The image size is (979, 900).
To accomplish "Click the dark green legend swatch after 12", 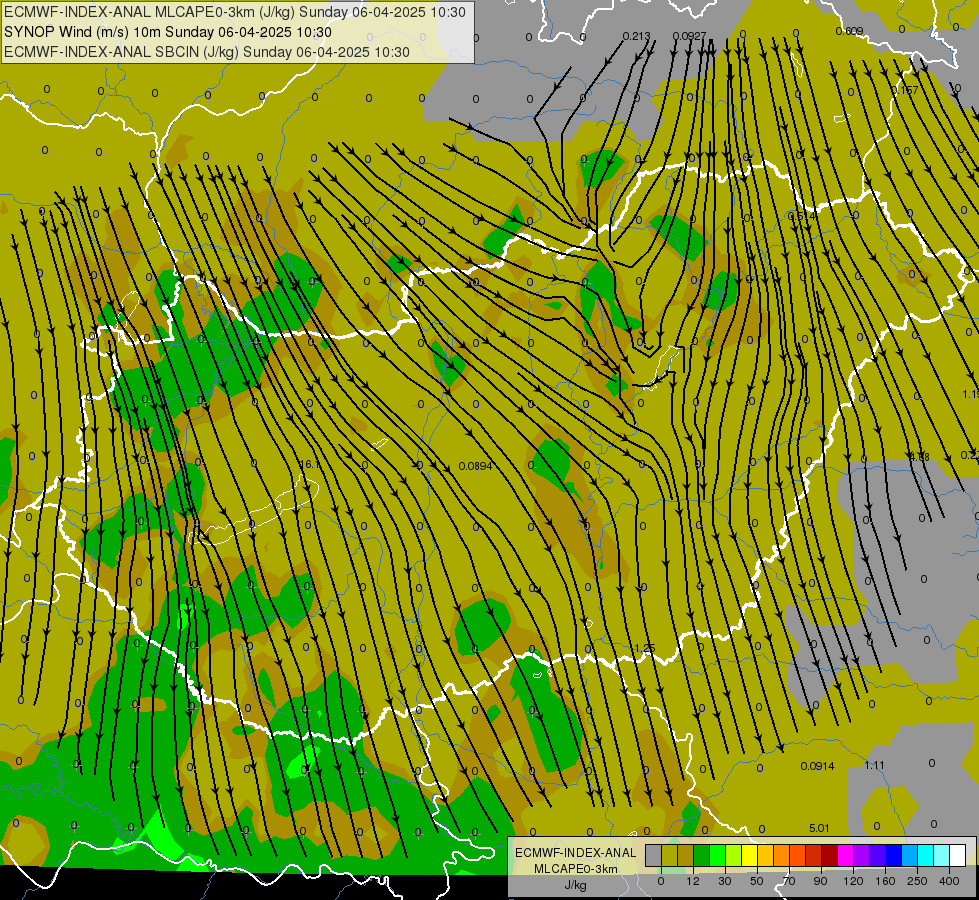I will [x=702, y=855].
